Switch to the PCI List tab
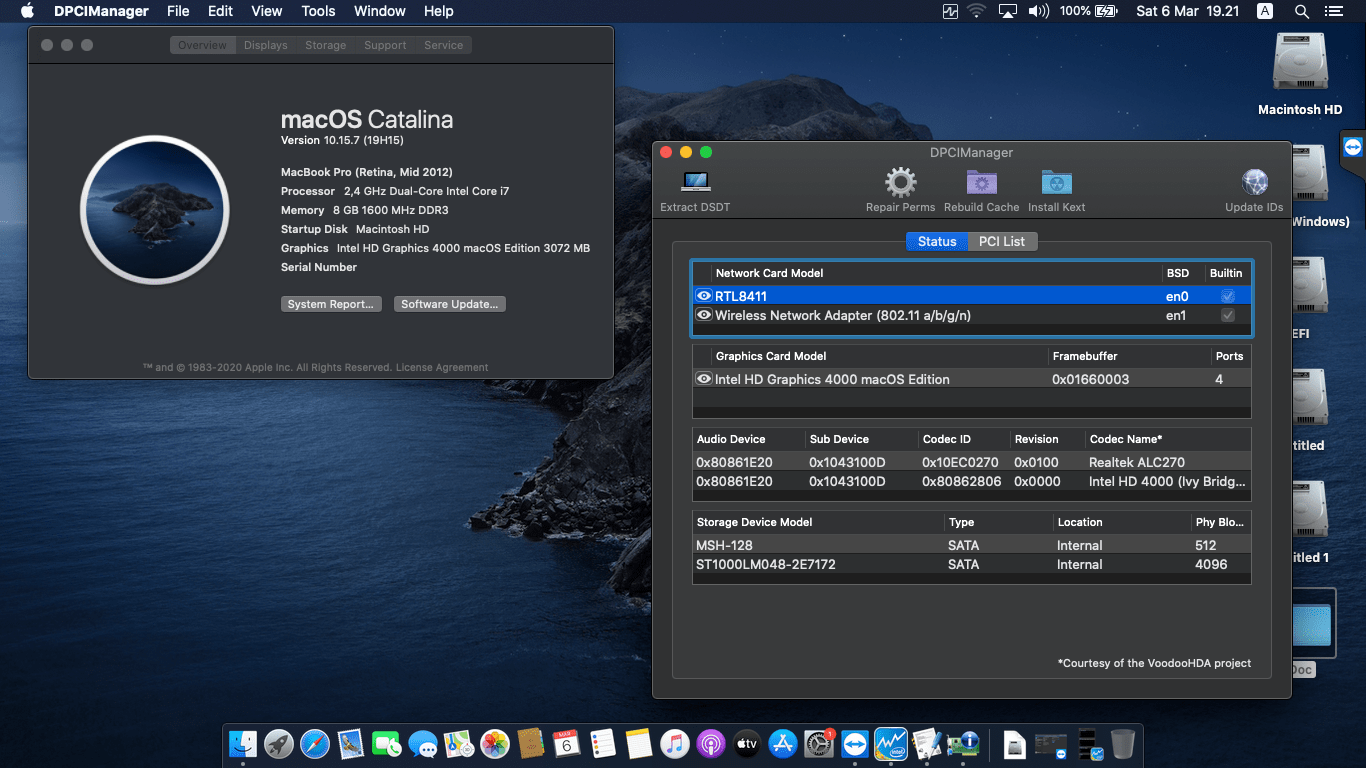The width and height of the screenshot is (1366, 768). tap(1002, 241)
